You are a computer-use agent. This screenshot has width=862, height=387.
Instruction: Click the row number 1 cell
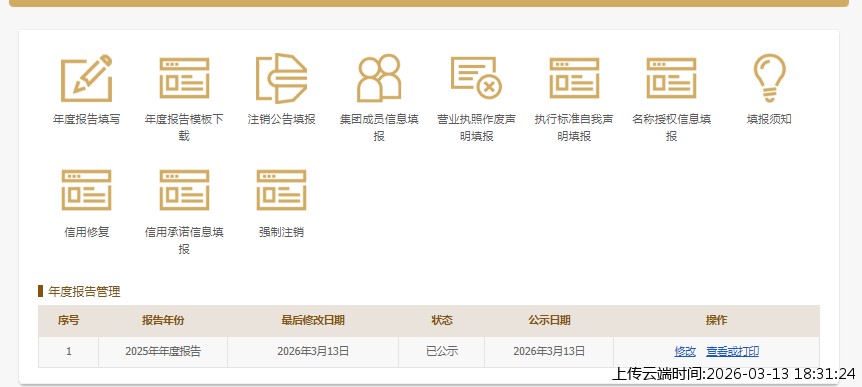tap(68, 351)
